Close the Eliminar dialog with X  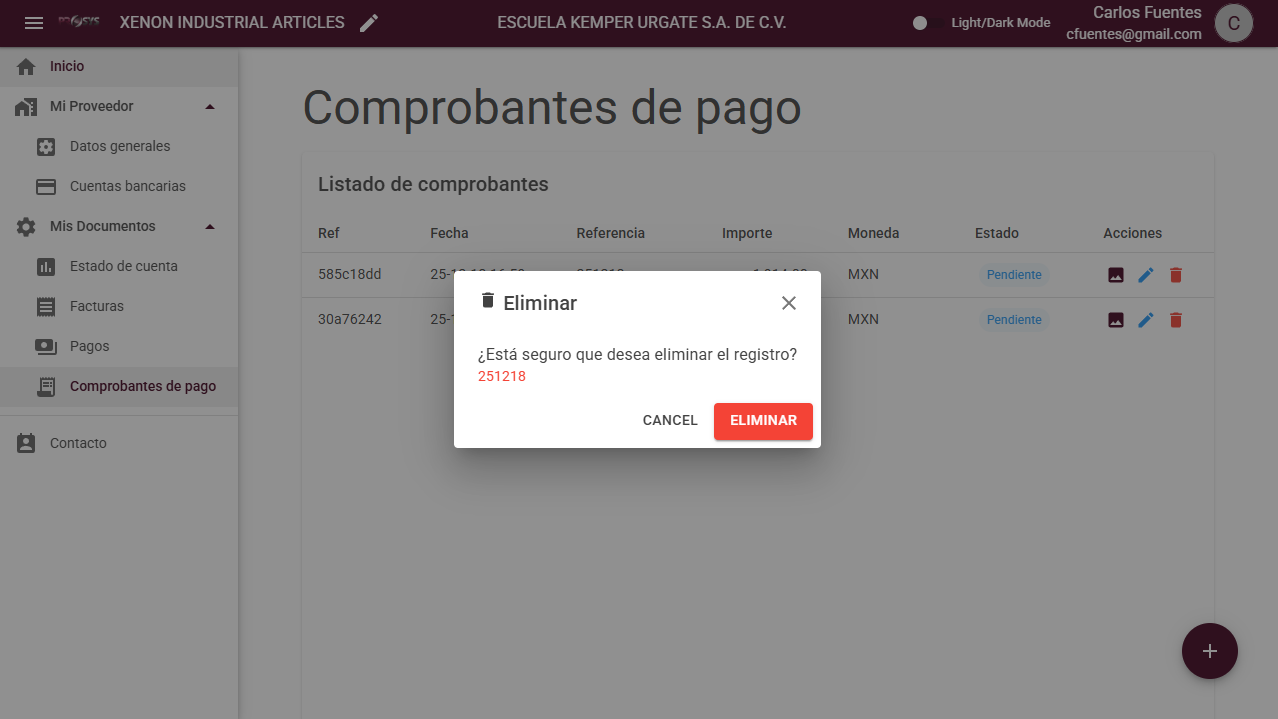pos(789,303)
